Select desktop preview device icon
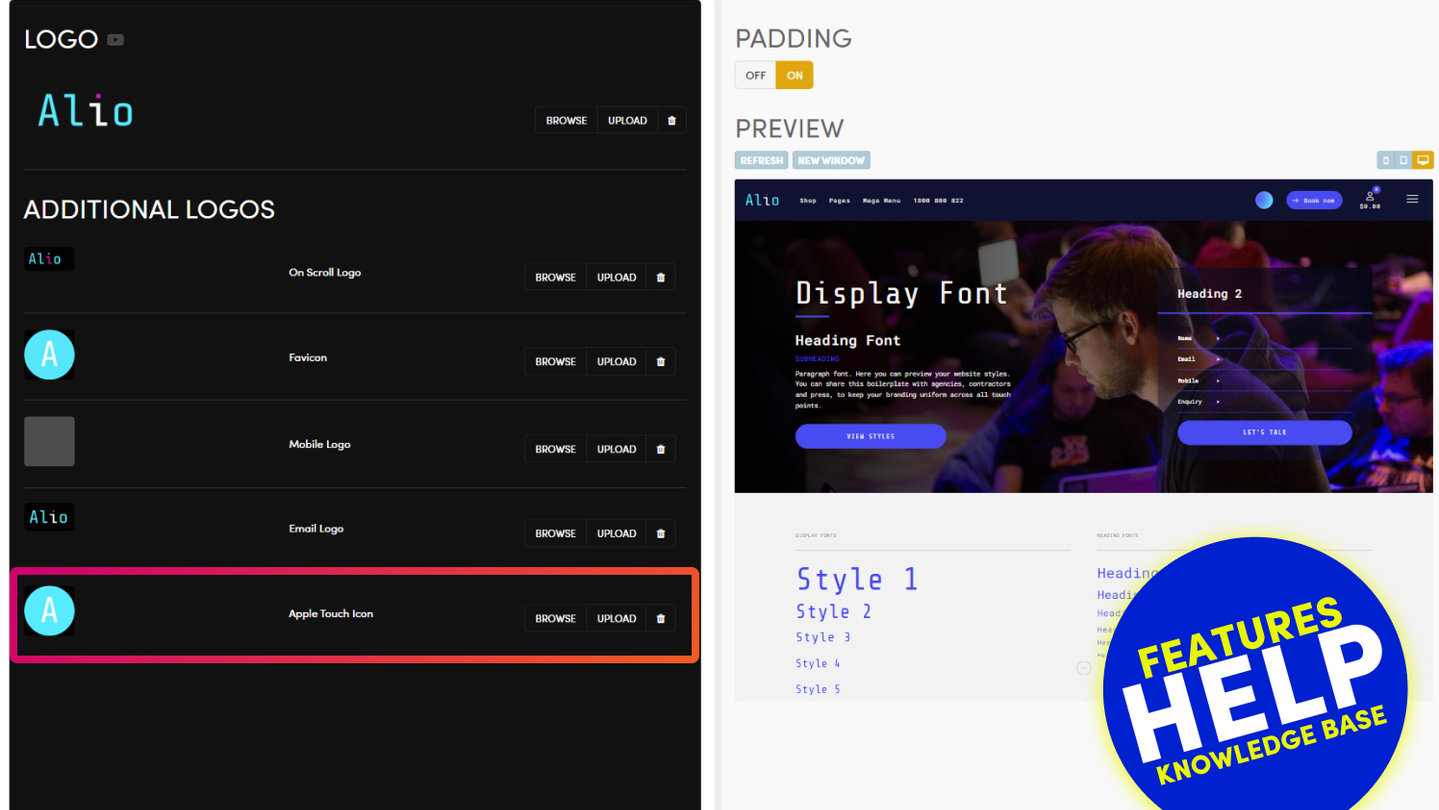 click(x=1423, y=160)
